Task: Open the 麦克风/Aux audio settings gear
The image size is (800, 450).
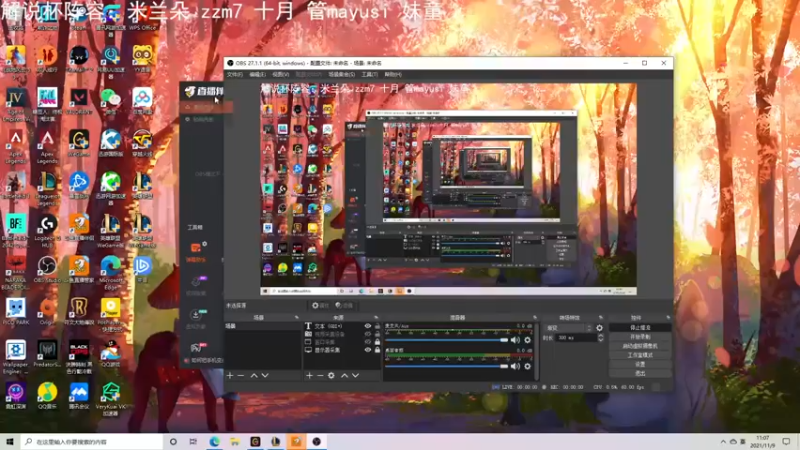Action: click(528, 340)
